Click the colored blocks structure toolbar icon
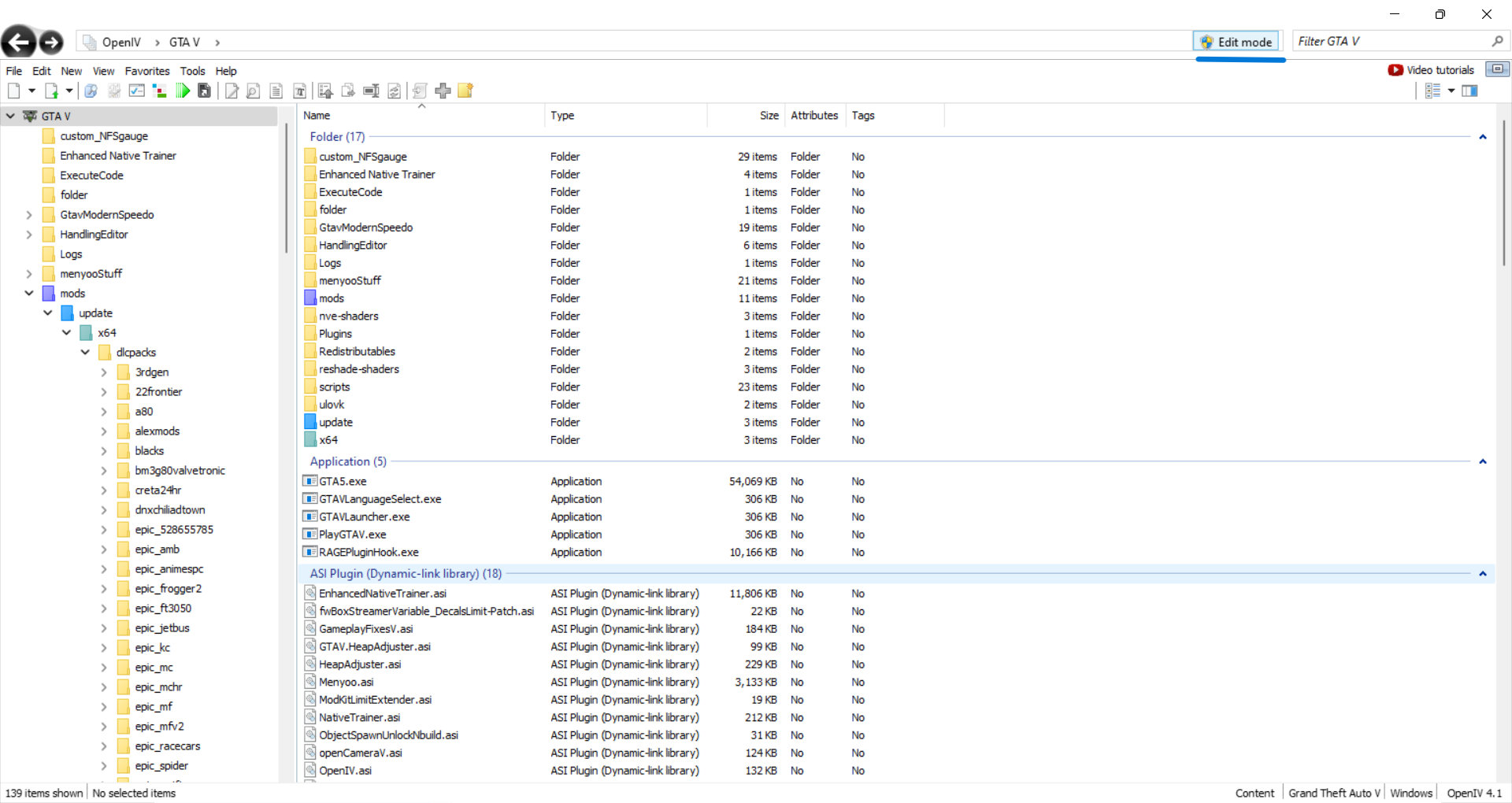1512x803 pixels. pyautogui.click(x=159, y=91)
